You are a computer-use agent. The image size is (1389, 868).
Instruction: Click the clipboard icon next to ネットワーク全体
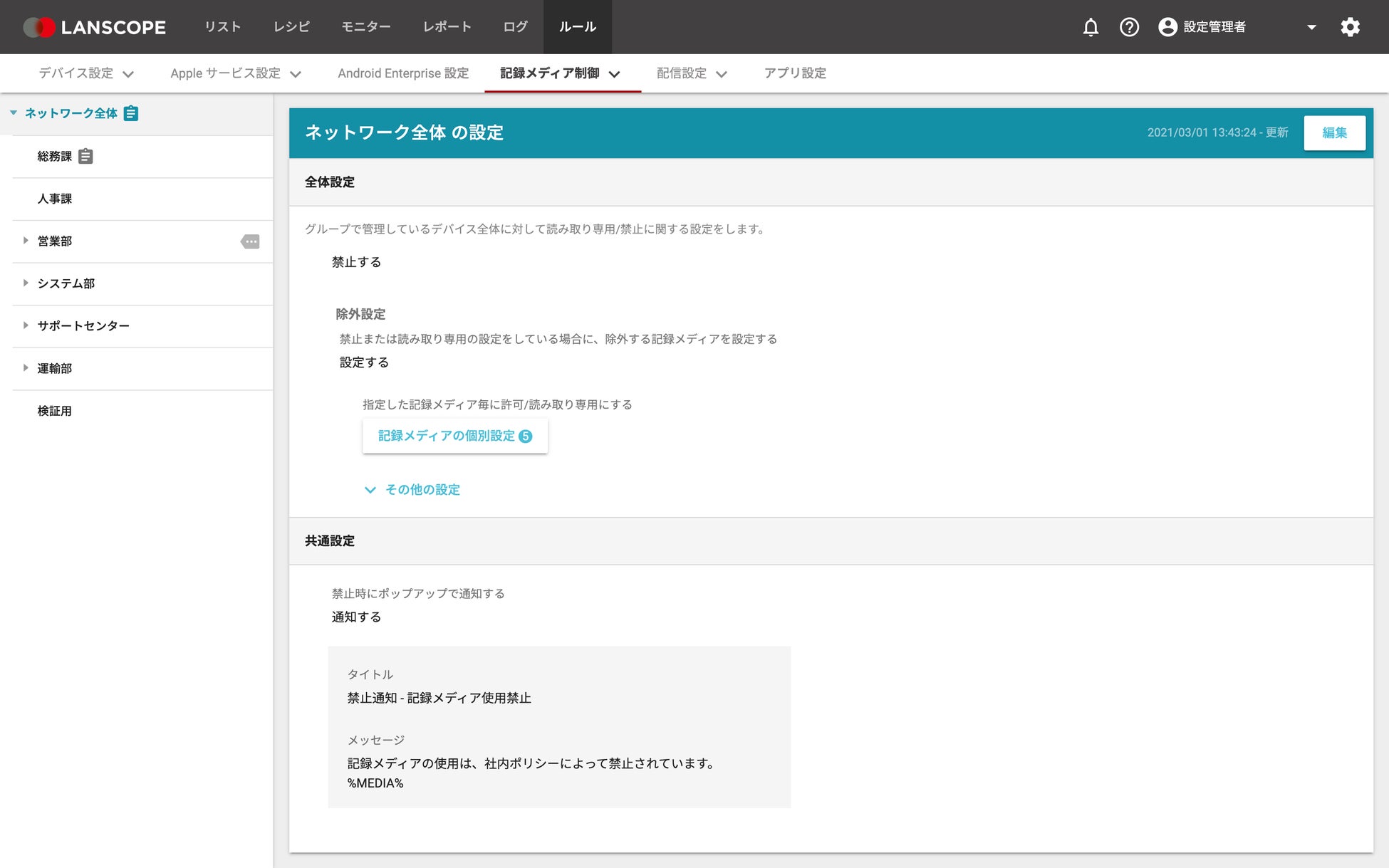(x=131, y=113)
